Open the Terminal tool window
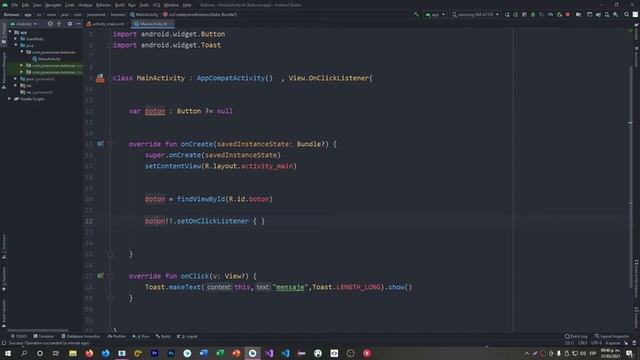The image size is (640, 360). coord(44,336)
